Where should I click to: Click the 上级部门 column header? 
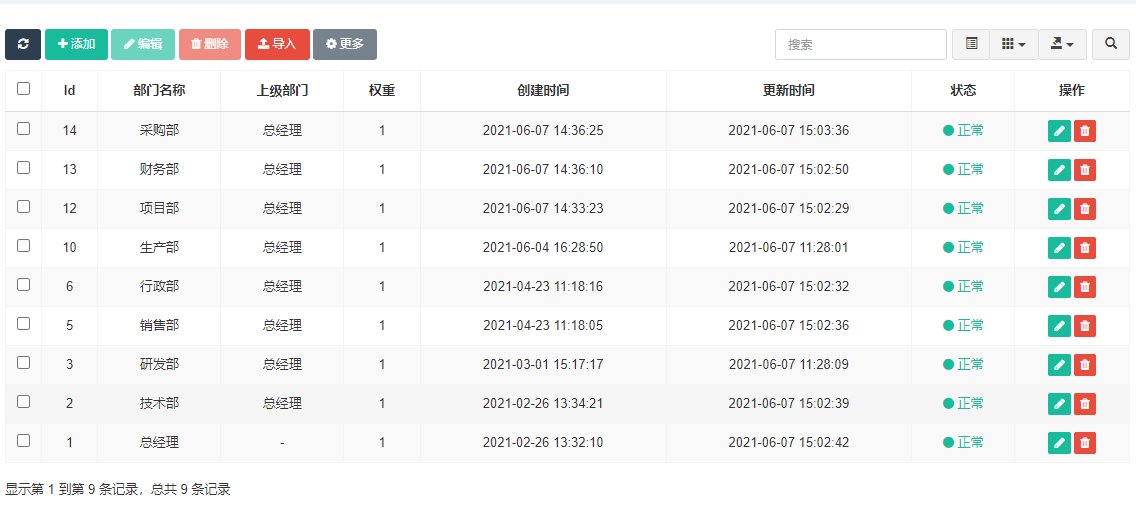(x=282, y=91)
